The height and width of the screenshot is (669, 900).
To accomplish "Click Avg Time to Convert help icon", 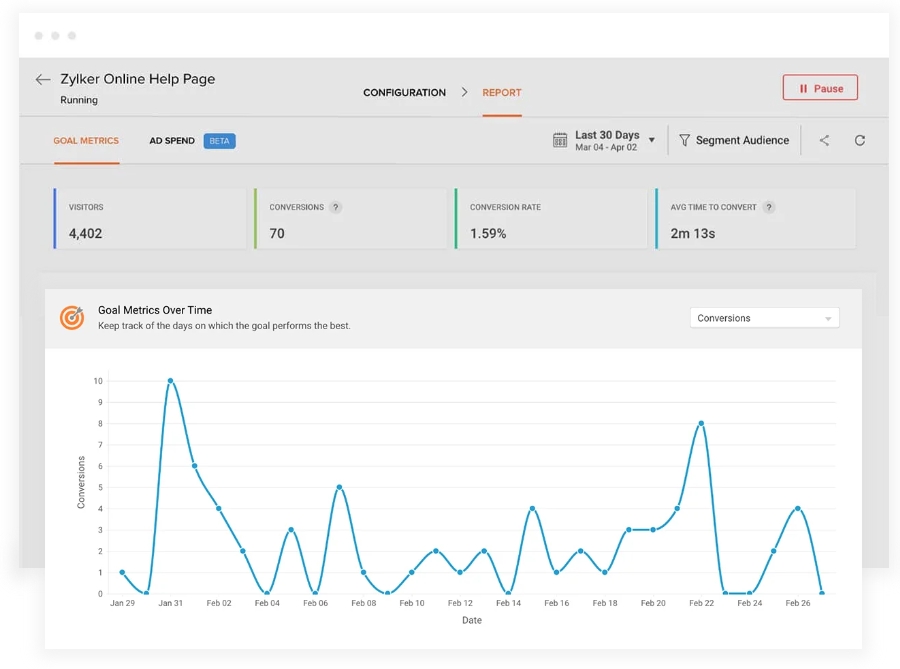I will click(x=769, y=208).
